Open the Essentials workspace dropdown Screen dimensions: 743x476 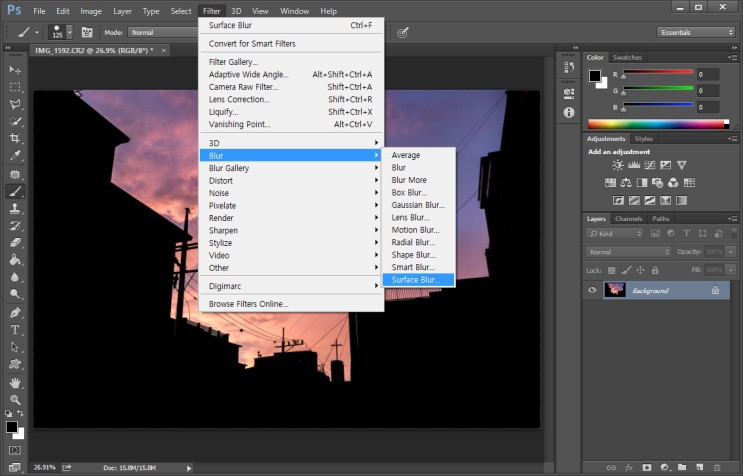pyautogui.click(x=697, y=32)
